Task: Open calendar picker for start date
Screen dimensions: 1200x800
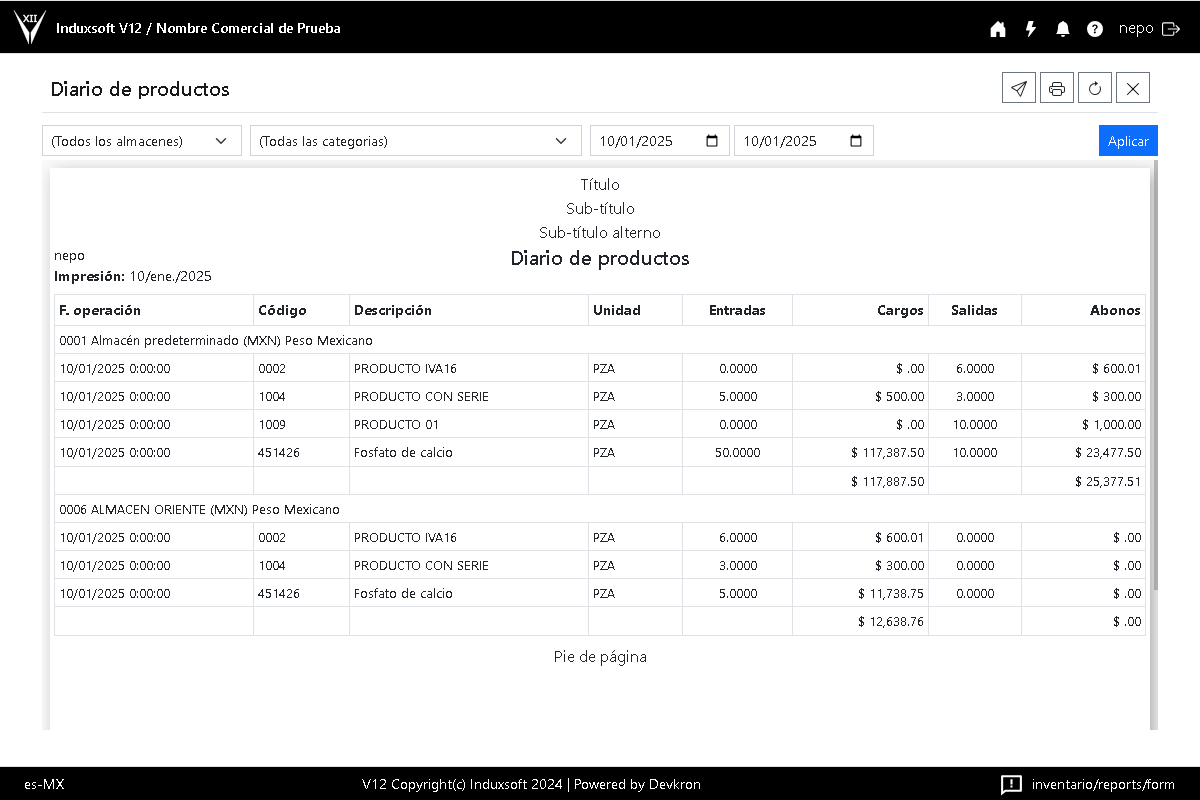Action: (712, 141)
